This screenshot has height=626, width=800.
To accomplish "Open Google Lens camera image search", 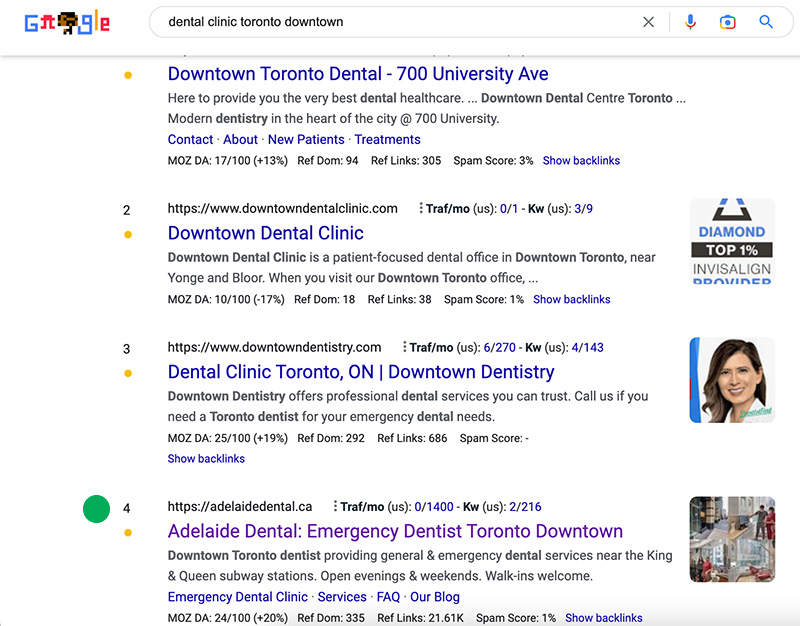I will 728,22.
